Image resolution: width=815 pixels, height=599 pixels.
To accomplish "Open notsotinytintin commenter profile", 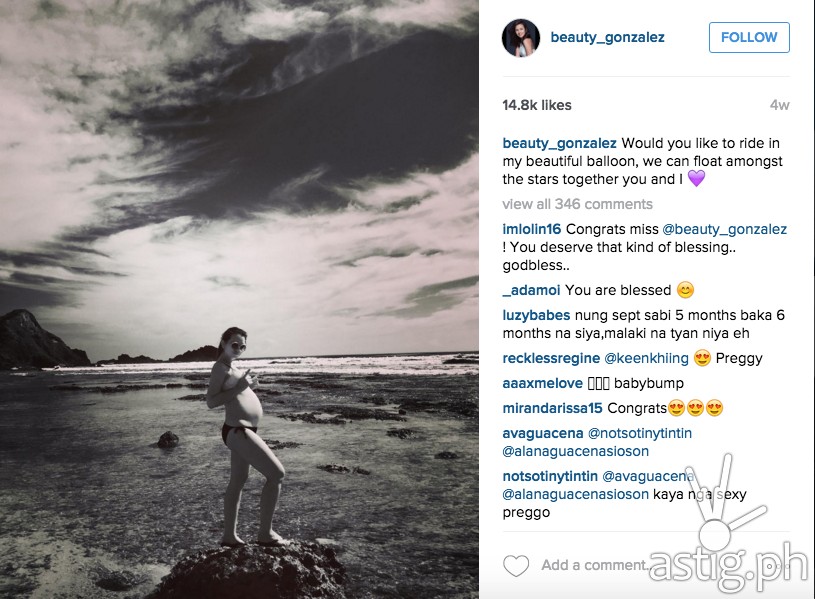I will click(550, 476).
